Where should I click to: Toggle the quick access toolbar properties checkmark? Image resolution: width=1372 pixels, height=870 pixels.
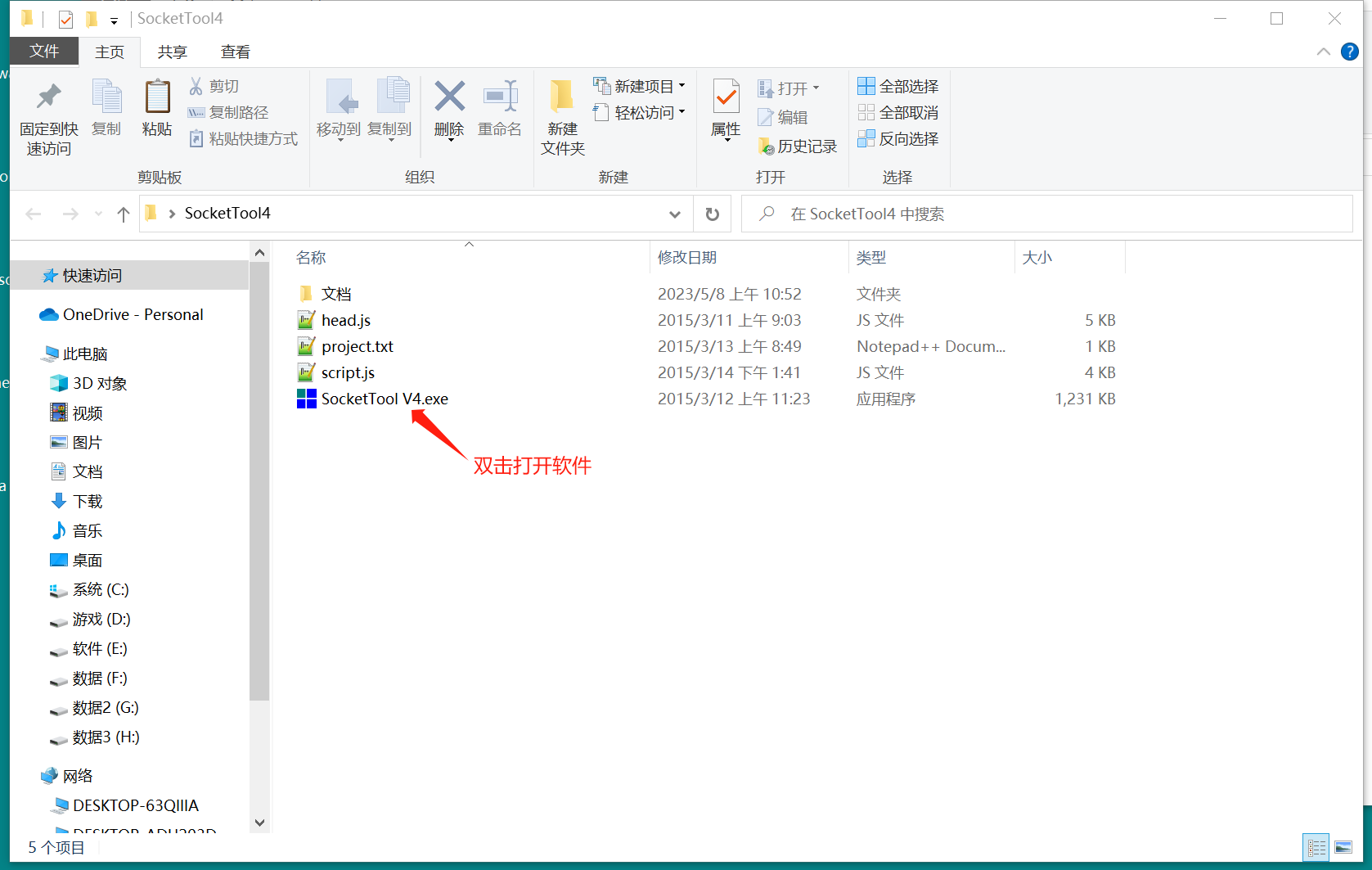tap(66, 19)
